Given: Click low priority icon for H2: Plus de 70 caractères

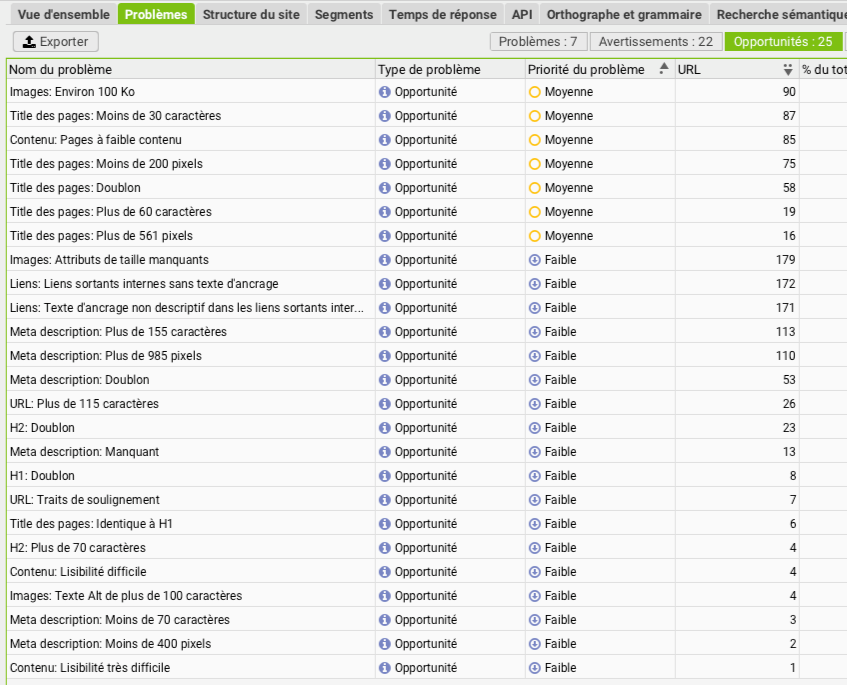Looking at the screenshot, I should [x=534, y=548].
